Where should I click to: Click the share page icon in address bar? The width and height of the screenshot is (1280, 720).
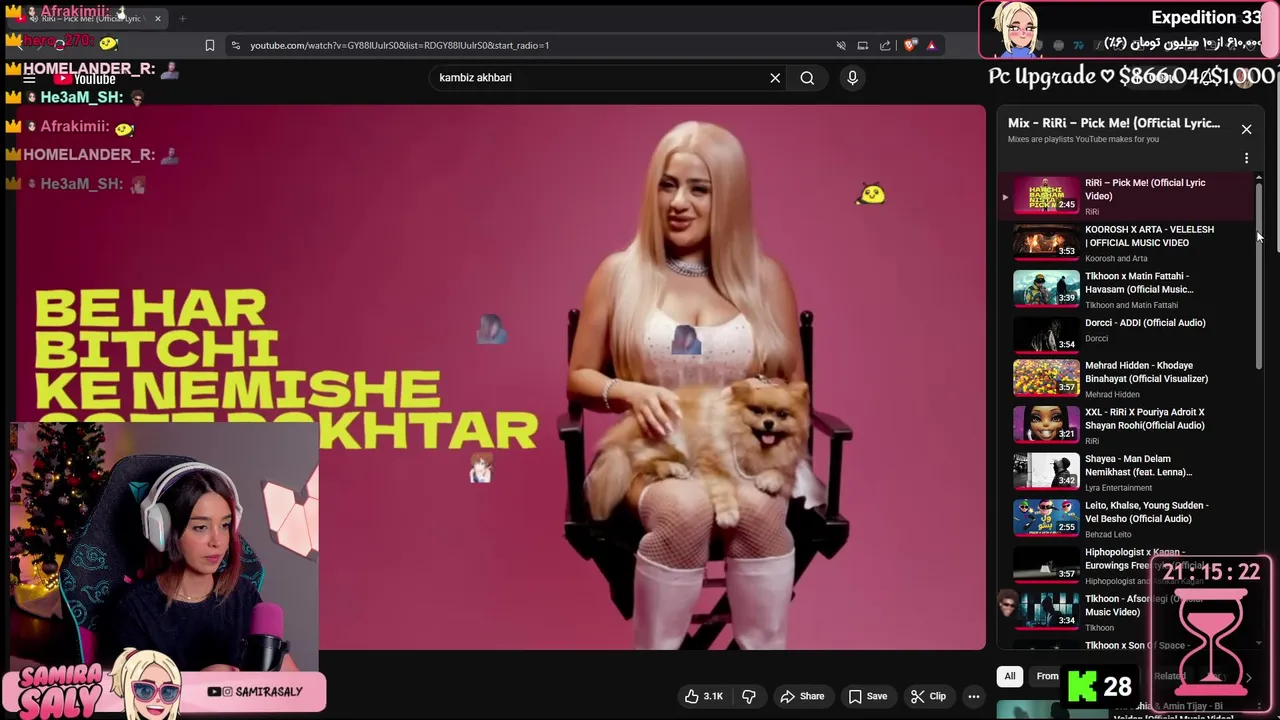885,45
